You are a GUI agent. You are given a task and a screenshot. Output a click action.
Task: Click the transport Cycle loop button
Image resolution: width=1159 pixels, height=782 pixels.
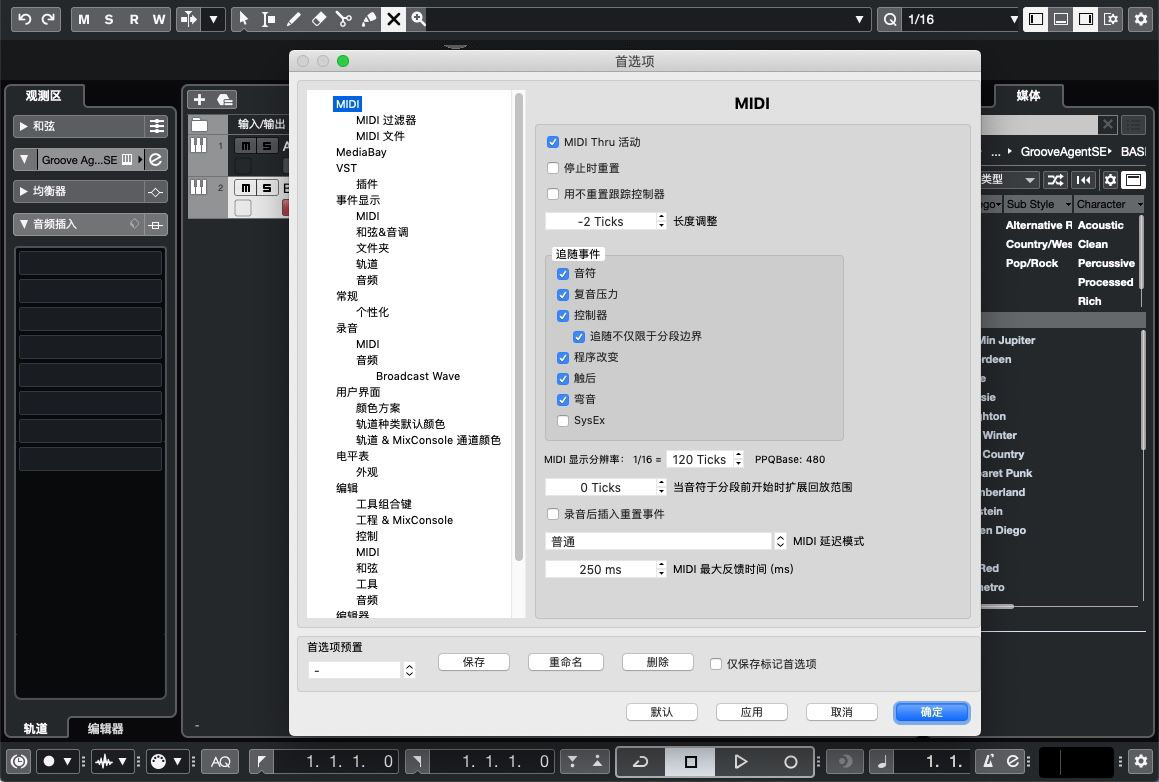click(x=640, y=761)
